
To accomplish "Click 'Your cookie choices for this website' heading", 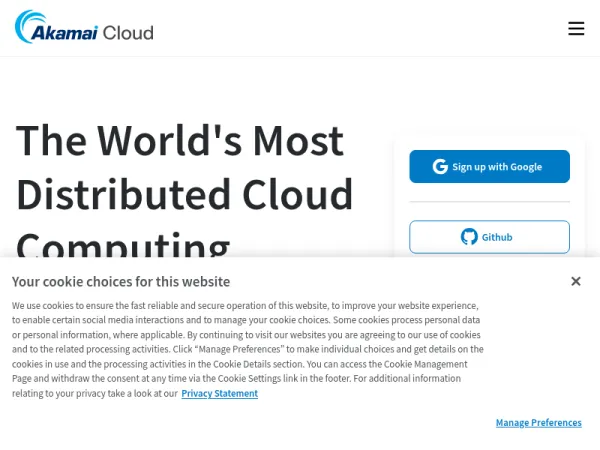I will pyautogui.click(x=121, y=282).
